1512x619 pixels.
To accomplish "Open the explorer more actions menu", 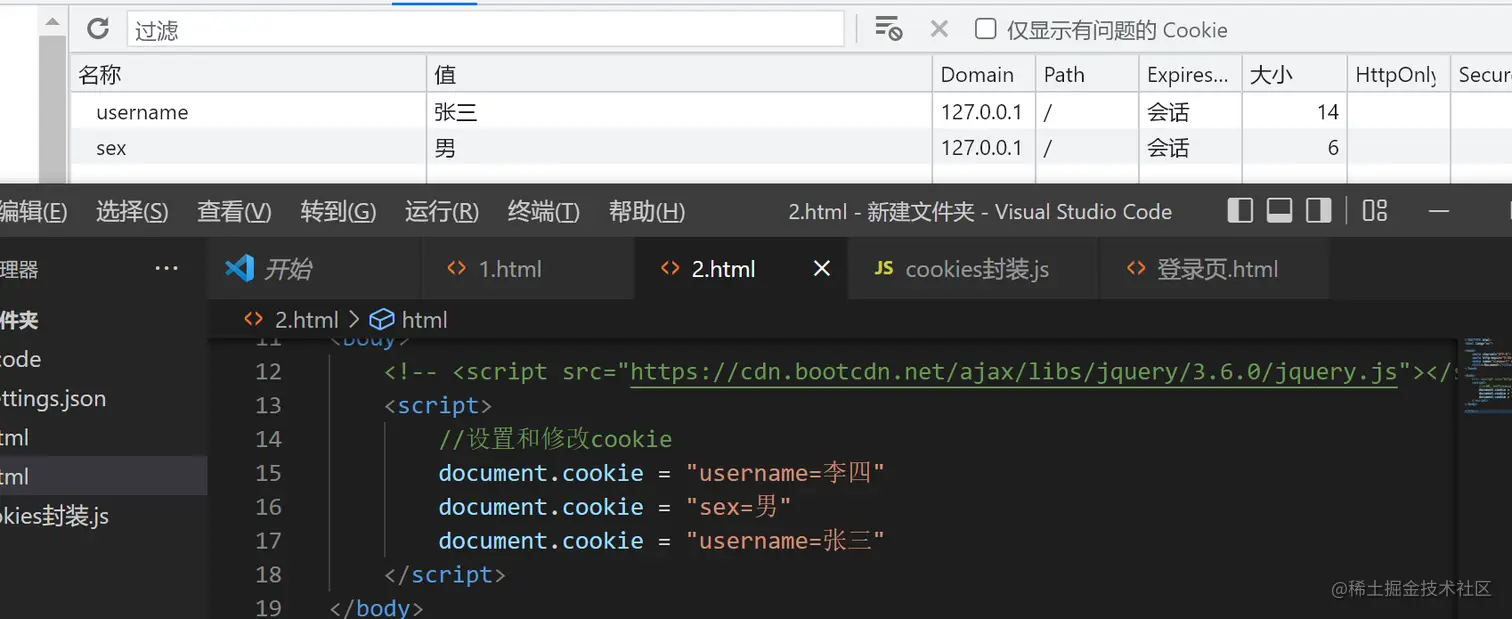I will [x=166, y=268].
